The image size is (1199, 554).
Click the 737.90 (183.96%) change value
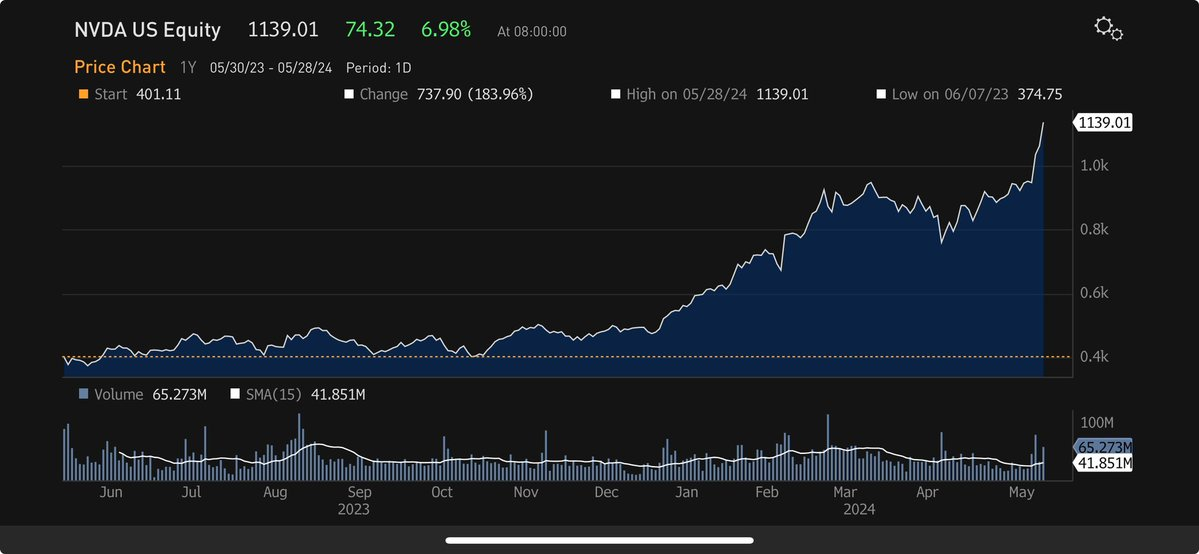pos(475,95)
